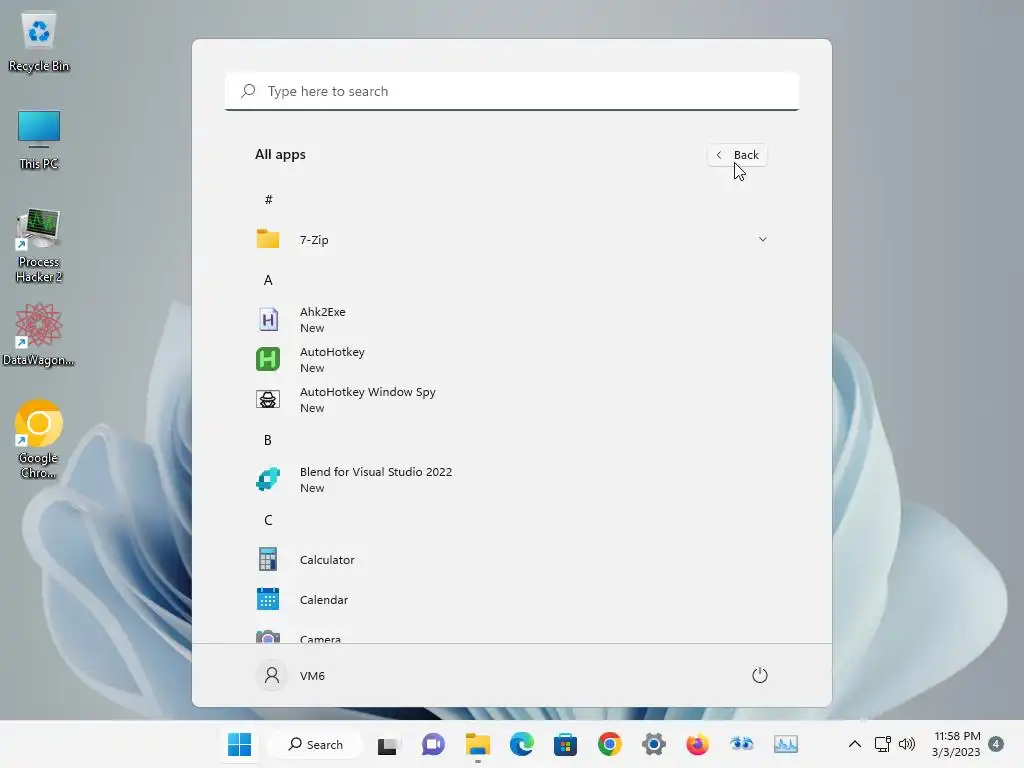Click the taskbar Search box

315,744
